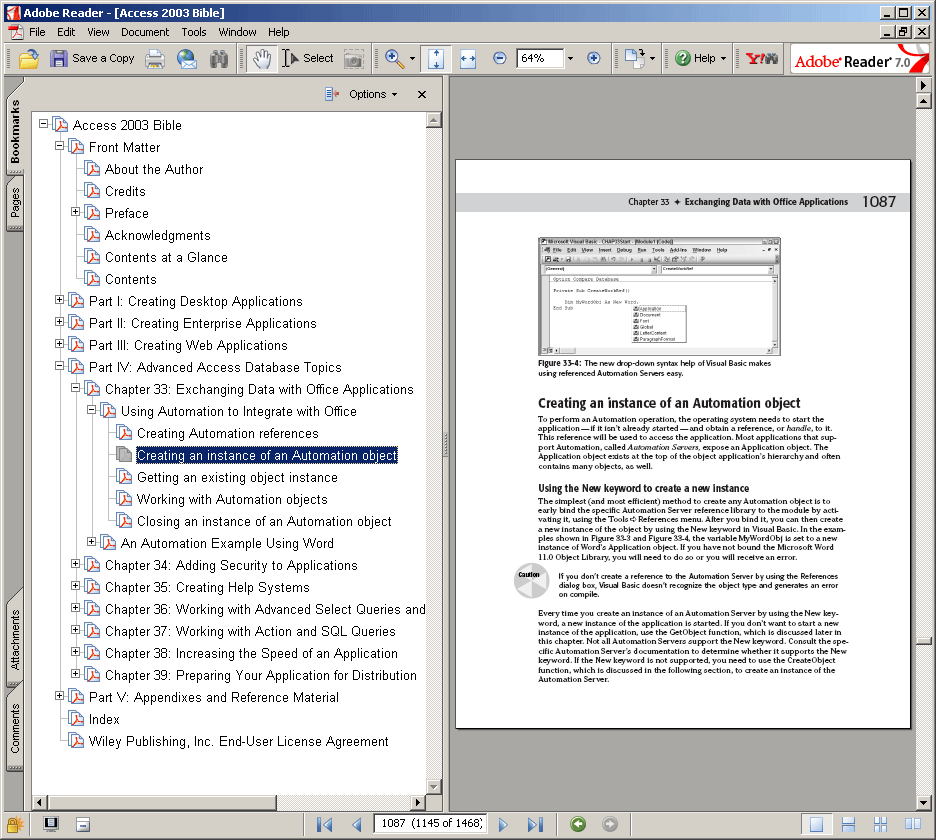This screenshot has height=840, width=936.
Task: Click the document vertical scrollbar thumb
Action: (x=923, y=641)
